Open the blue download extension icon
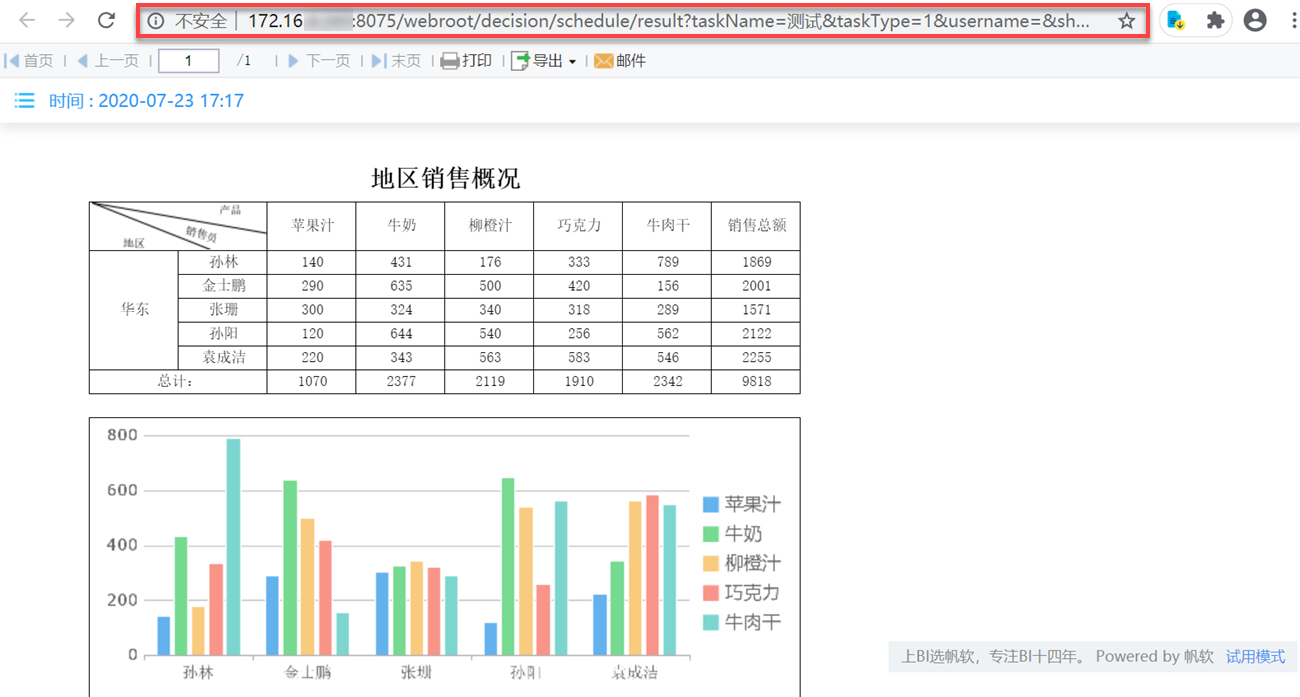Screen dimensions: 1300x697 coord(1175,20)
